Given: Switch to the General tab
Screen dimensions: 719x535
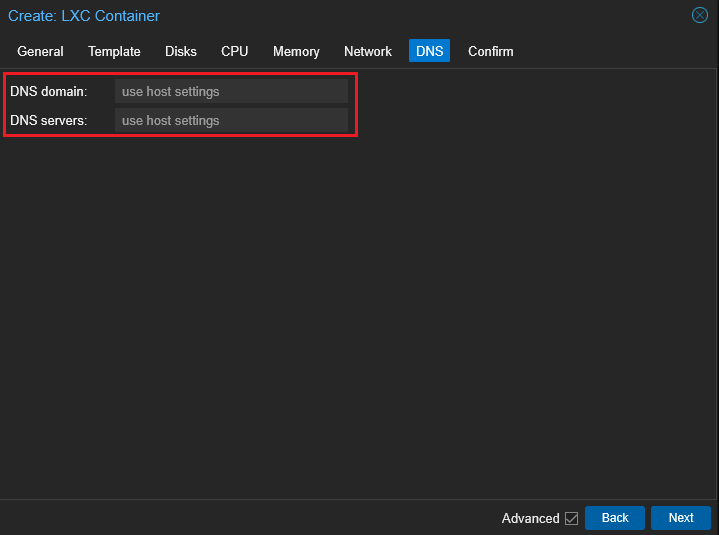Looking at the screenshot, I should pyautogui.click(x=40, y=51).
